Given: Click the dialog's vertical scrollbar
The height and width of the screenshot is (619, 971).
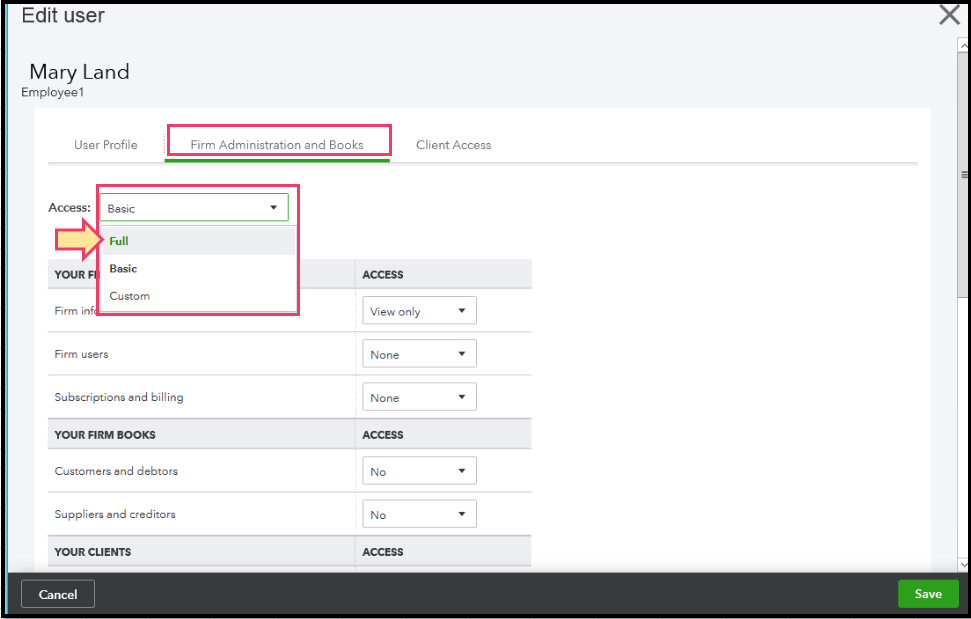Looking at the screenshot, I should point(964,174).
